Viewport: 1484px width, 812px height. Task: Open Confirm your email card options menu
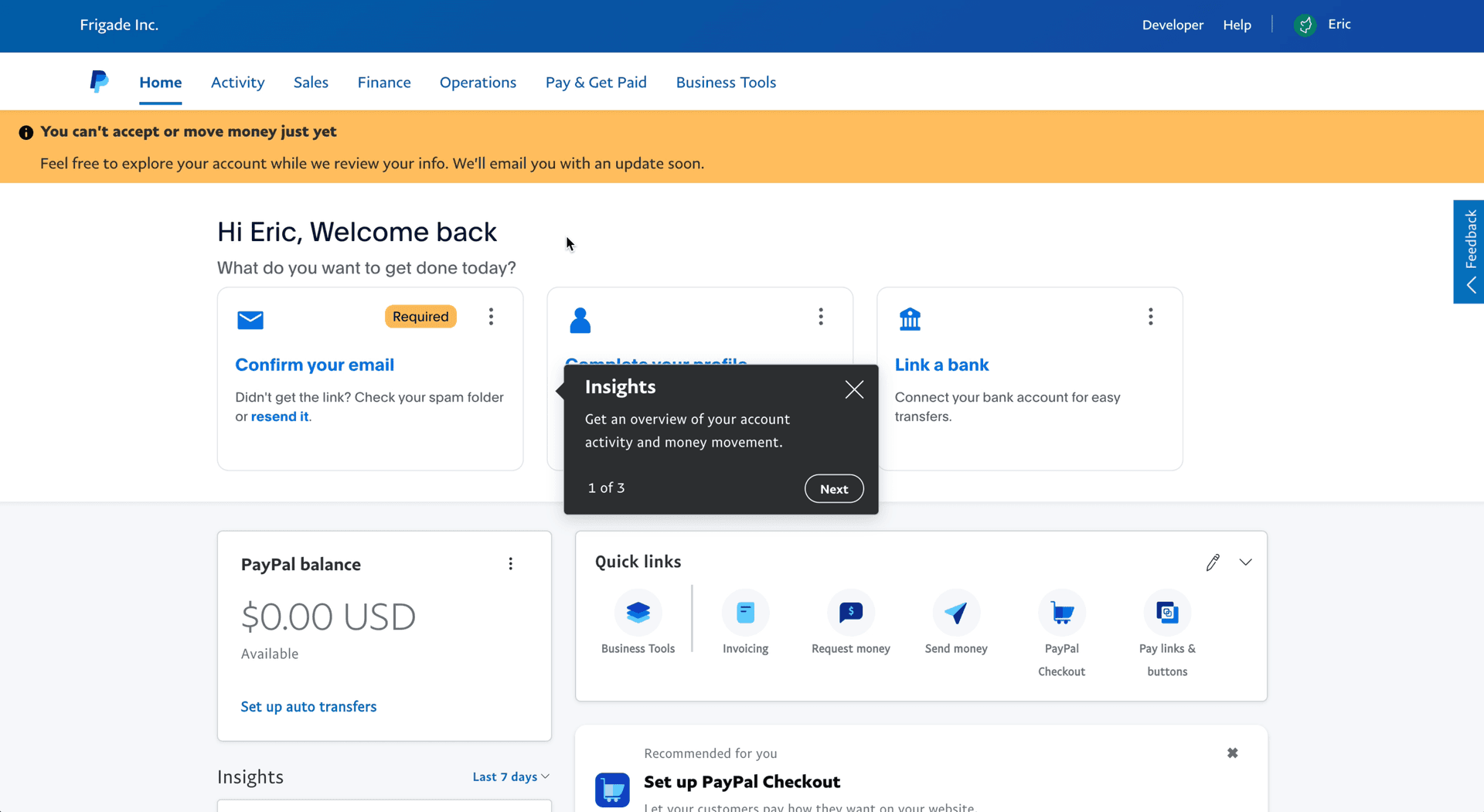491,317
